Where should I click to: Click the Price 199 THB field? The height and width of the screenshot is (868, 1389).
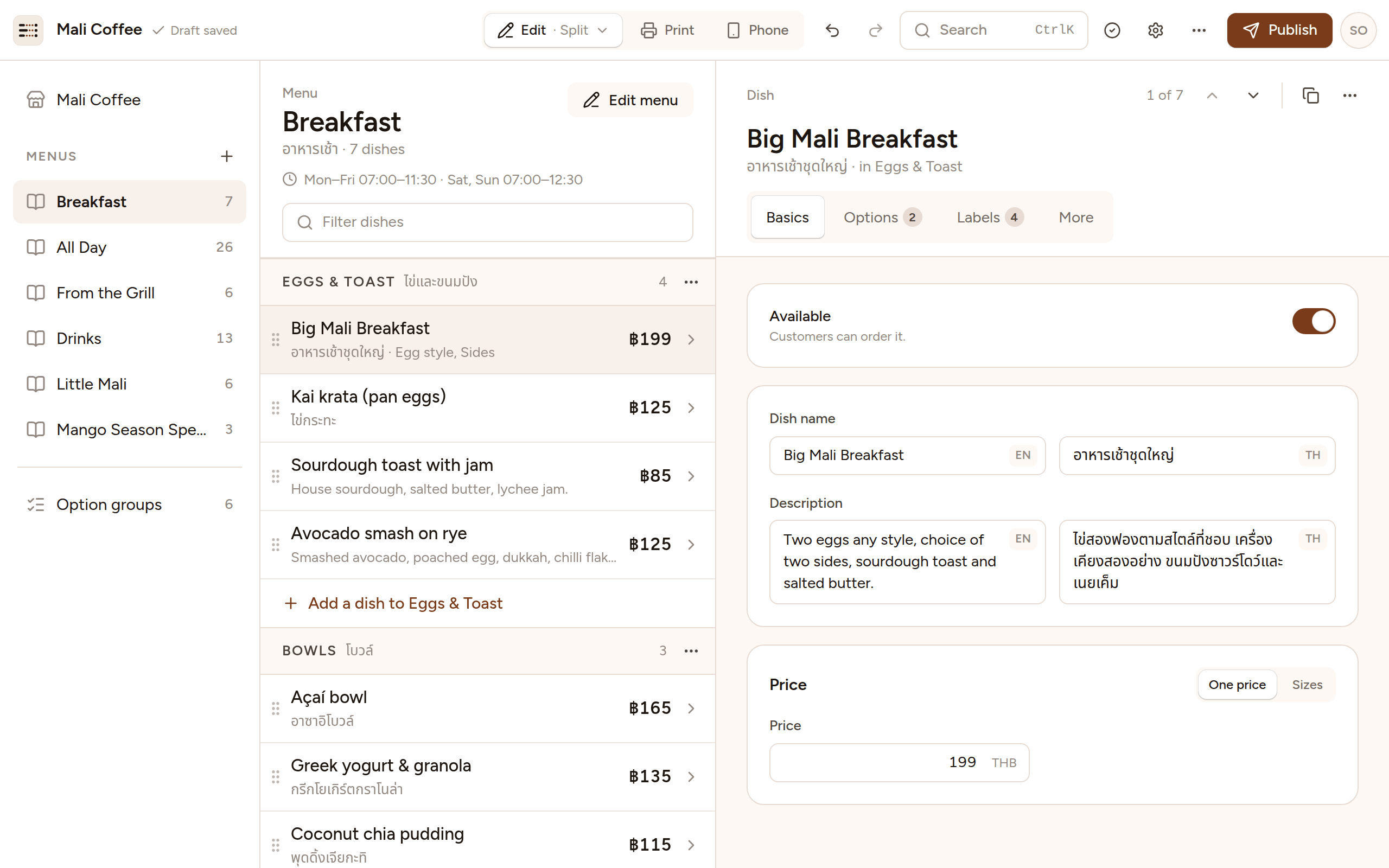899,763
